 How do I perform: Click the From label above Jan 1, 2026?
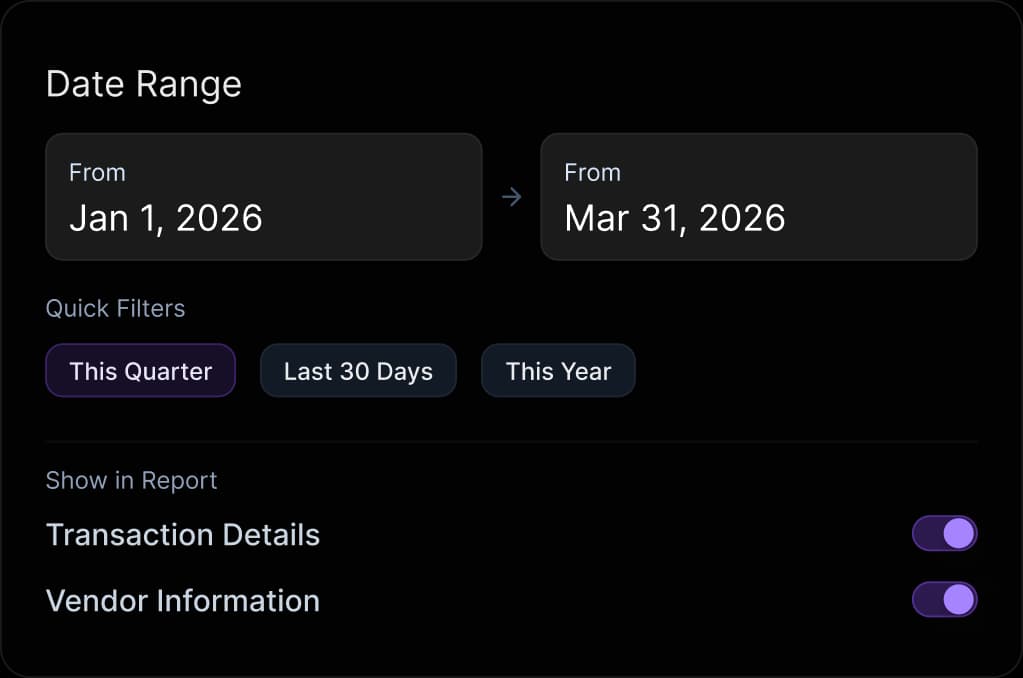pyautogui.click(x=97, y=173)
